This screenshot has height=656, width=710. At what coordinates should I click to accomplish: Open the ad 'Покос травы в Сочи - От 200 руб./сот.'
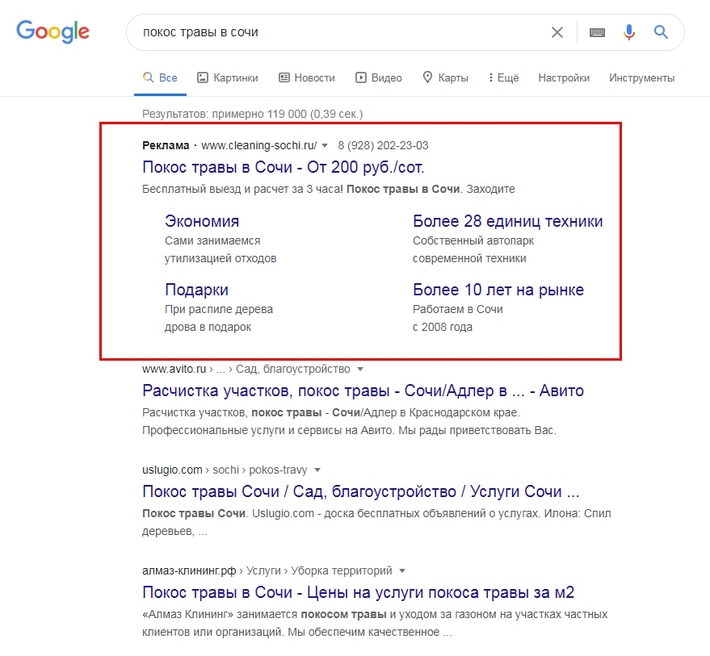click(x=283, y=168)
